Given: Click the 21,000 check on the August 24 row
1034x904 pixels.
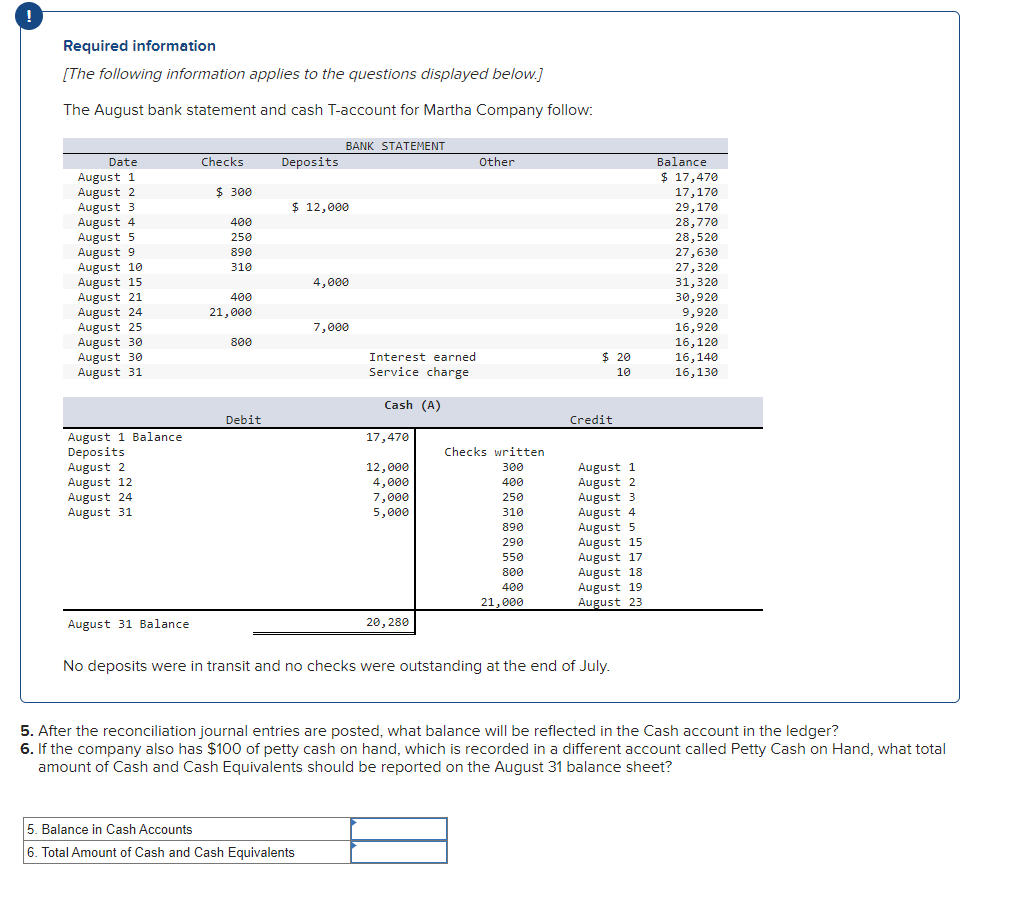Looking at the screenshot, I should coord(230,312).
